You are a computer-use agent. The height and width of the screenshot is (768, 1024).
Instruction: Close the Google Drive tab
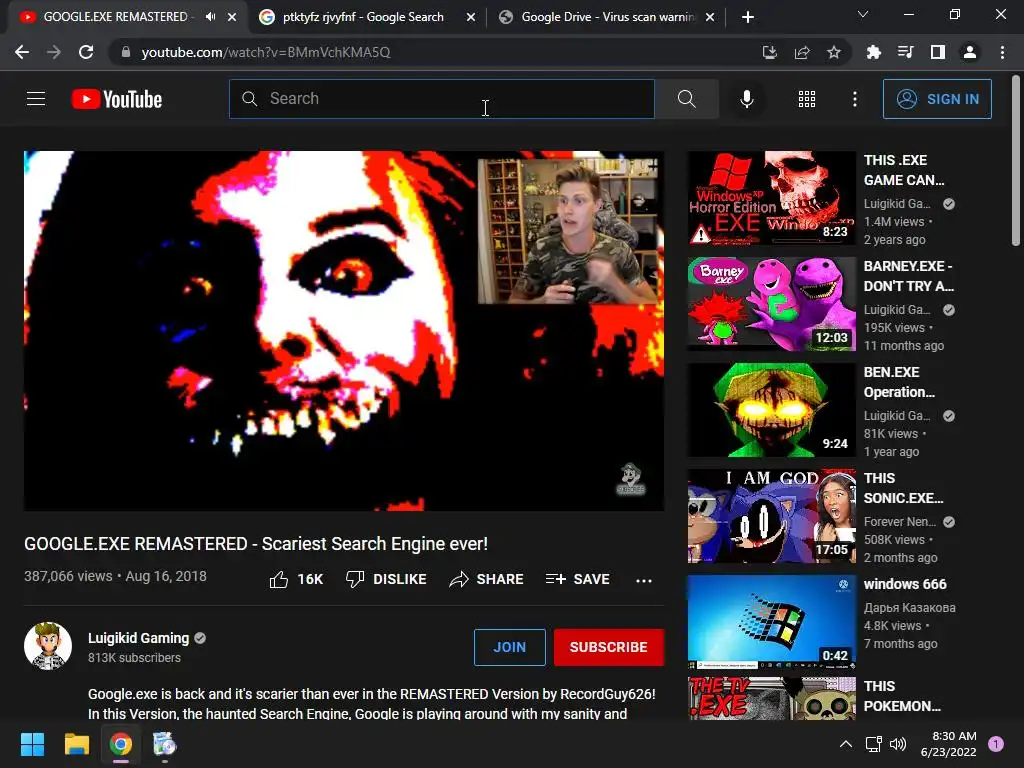[x=711, y=18]
